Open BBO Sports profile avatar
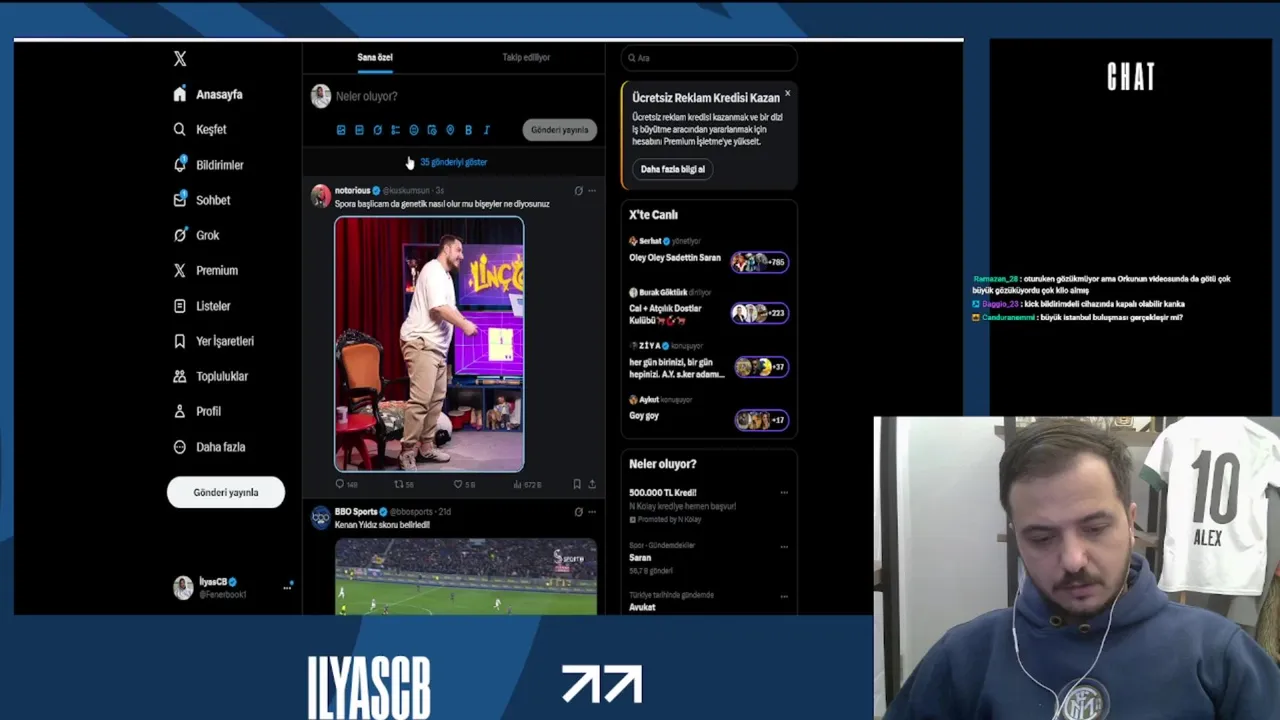 (320, 516)
